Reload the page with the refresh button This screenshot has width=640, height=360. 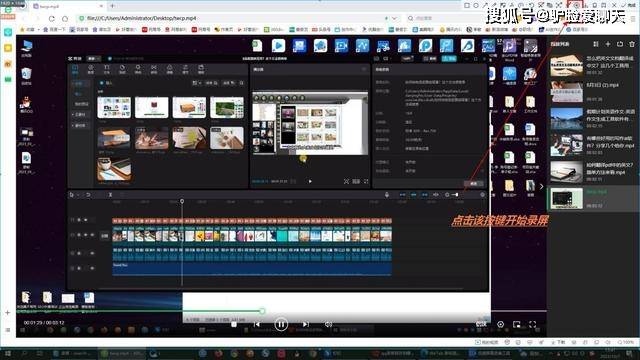51,18
